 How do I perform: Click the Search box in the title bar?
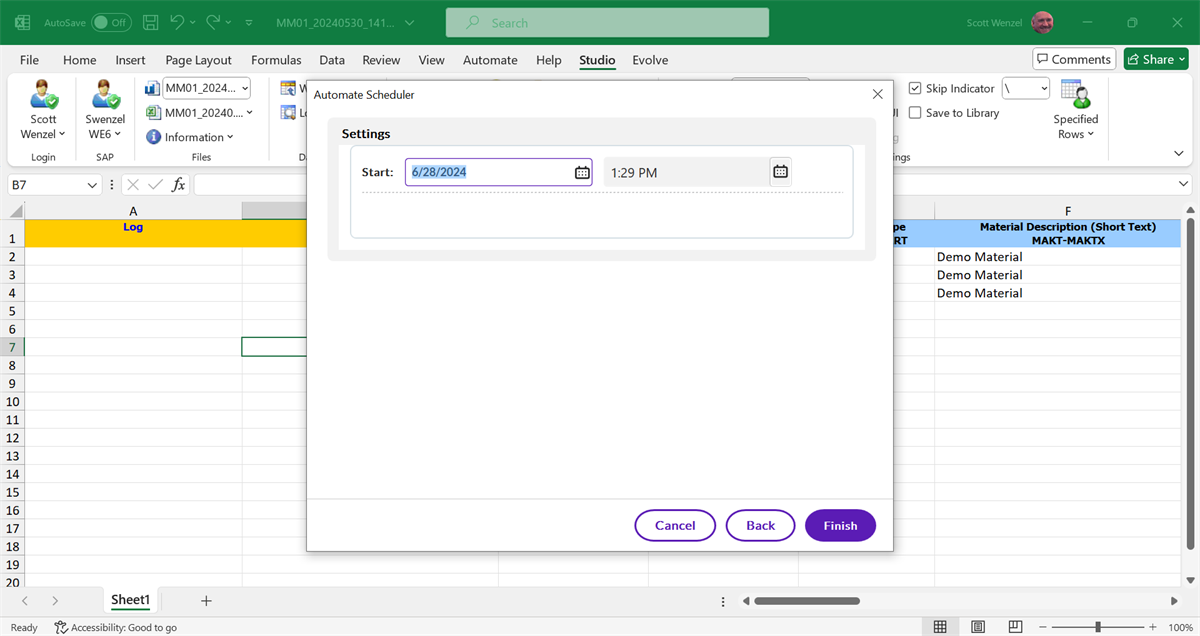607,22
